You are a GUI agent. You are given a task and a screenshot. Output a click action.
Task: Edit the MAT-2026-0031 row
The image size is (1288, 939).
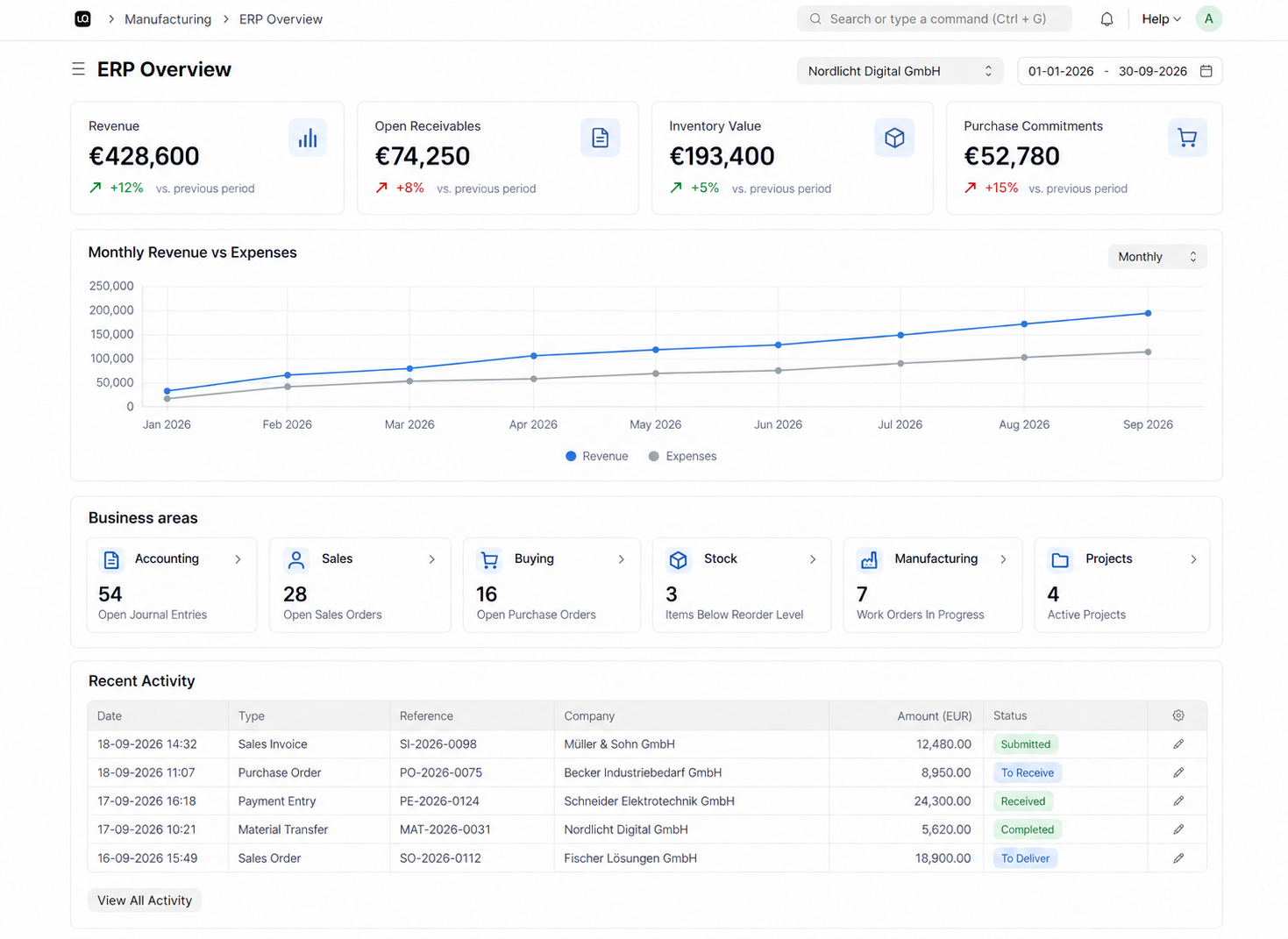(1178, 829)
